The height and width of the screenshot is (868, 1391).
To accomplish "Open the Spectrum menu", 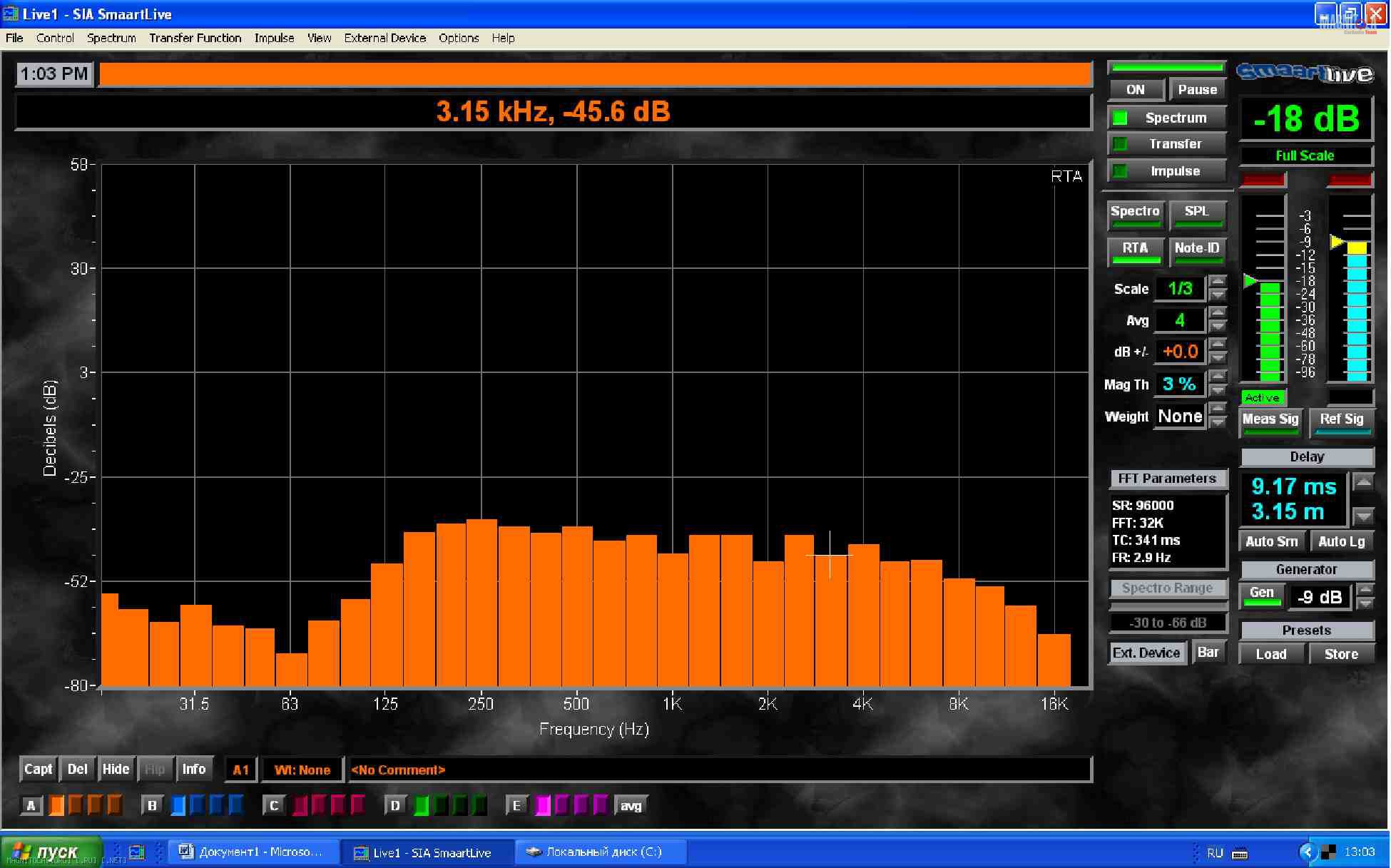I will (x=111, y=38).
